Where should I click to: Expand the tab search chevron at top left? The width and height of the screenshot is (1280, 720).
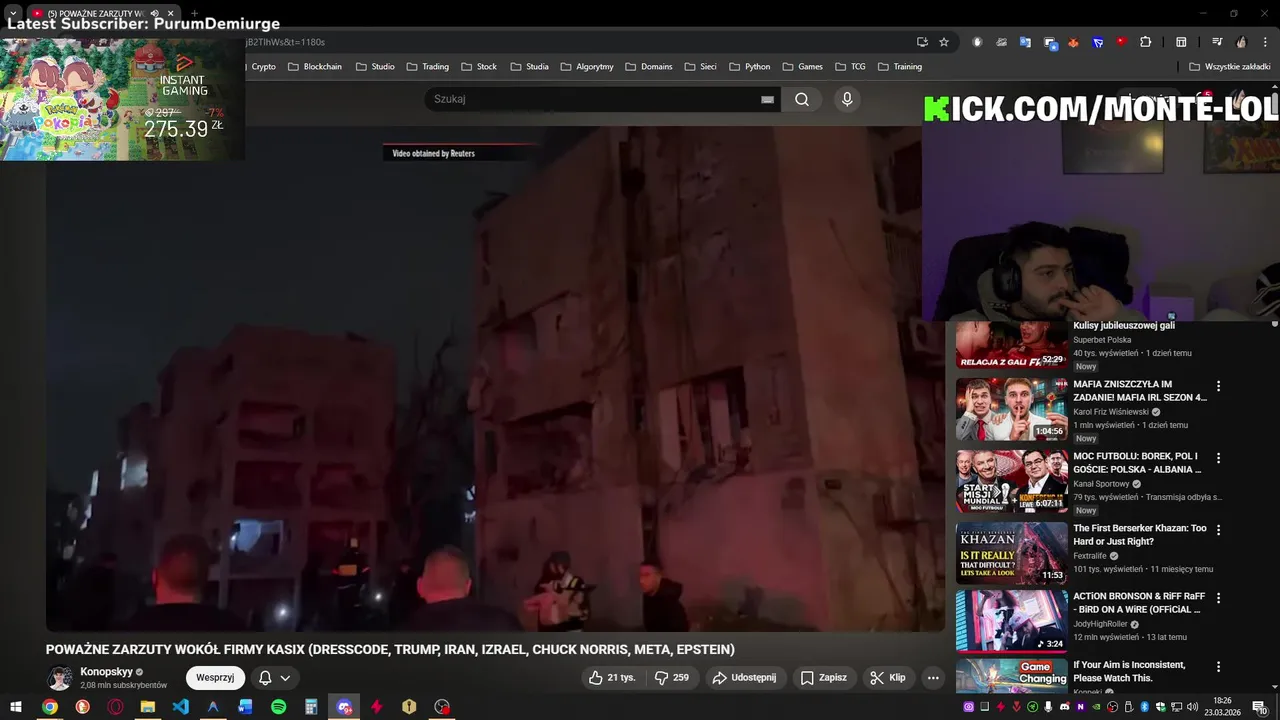click(13, 13)
